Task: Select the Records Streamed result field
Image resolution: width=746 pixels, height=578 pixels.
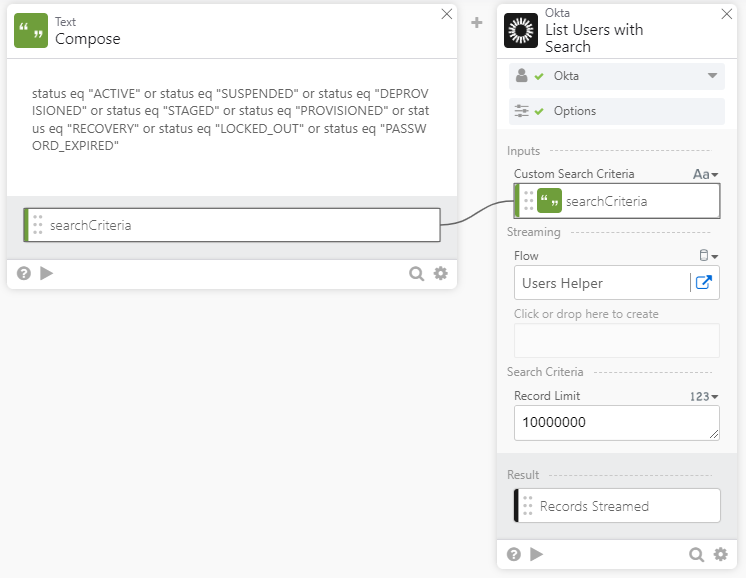Action: [618, 506]
